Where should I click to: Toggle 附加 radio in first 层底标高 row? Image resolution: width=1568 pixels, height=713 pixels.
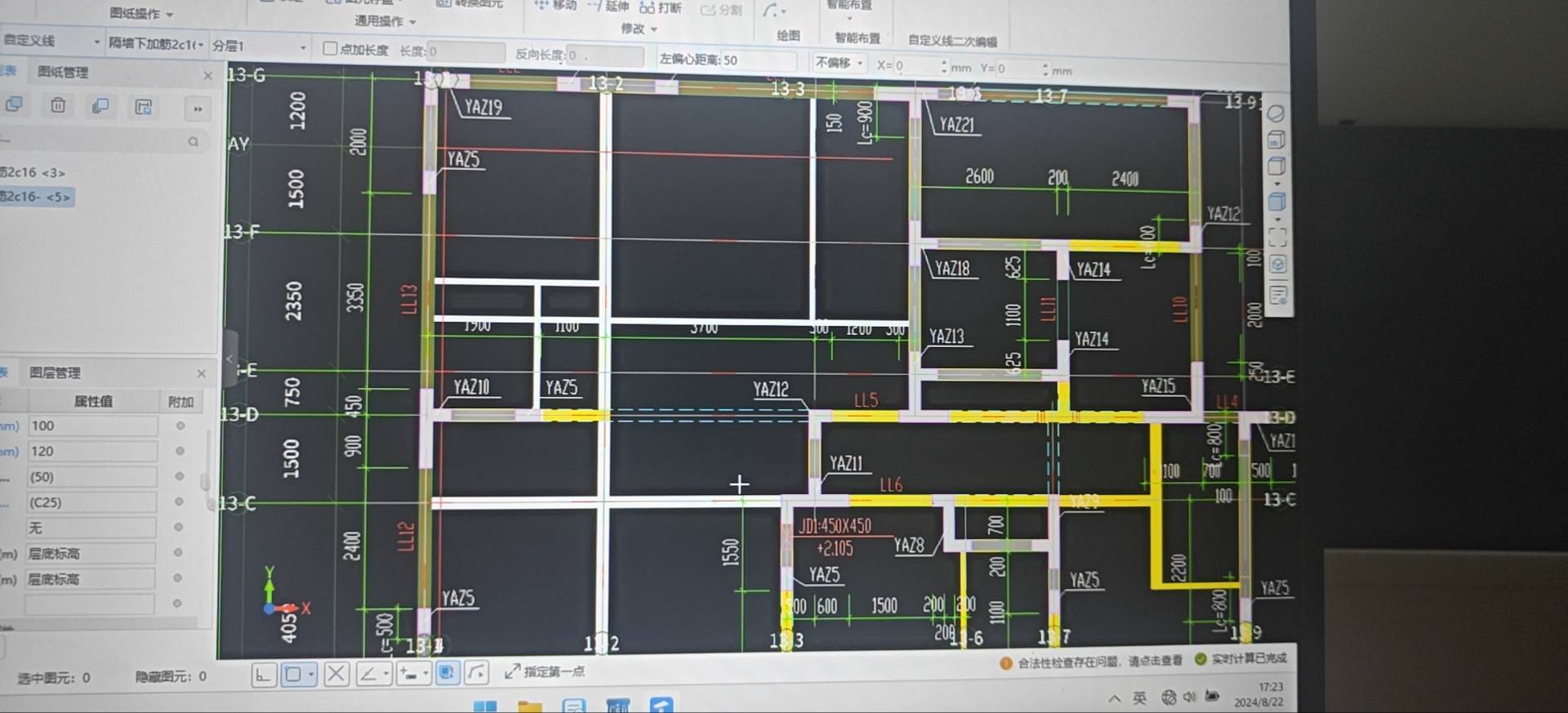(178, 552)
